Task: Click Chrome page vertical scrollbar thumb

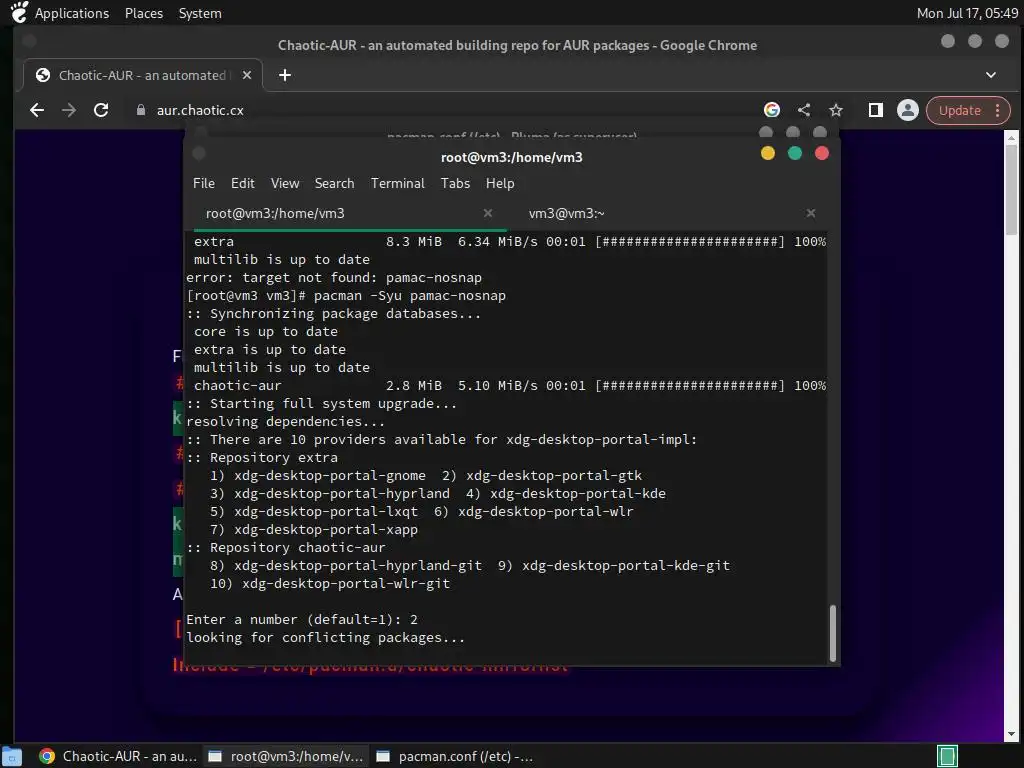Action: pos(1011,189)
